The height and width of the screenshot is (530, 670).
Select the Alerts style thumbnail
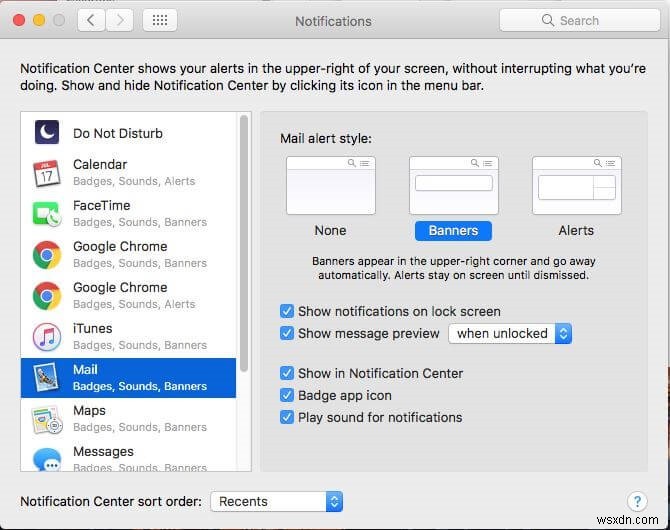576,186
